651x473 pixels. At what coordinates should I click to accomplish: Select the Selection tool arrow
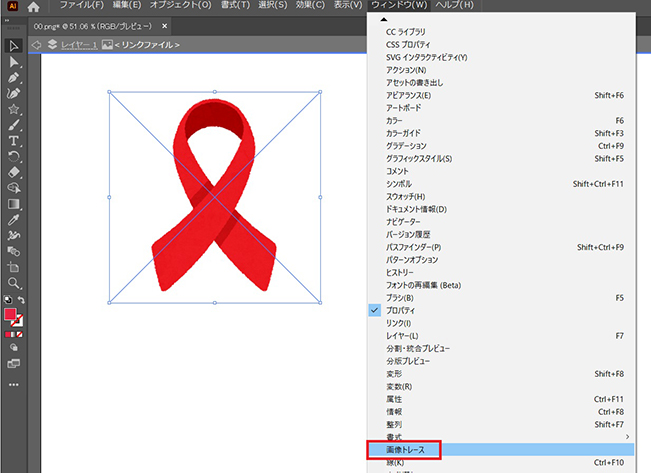[x=14, y=46]
